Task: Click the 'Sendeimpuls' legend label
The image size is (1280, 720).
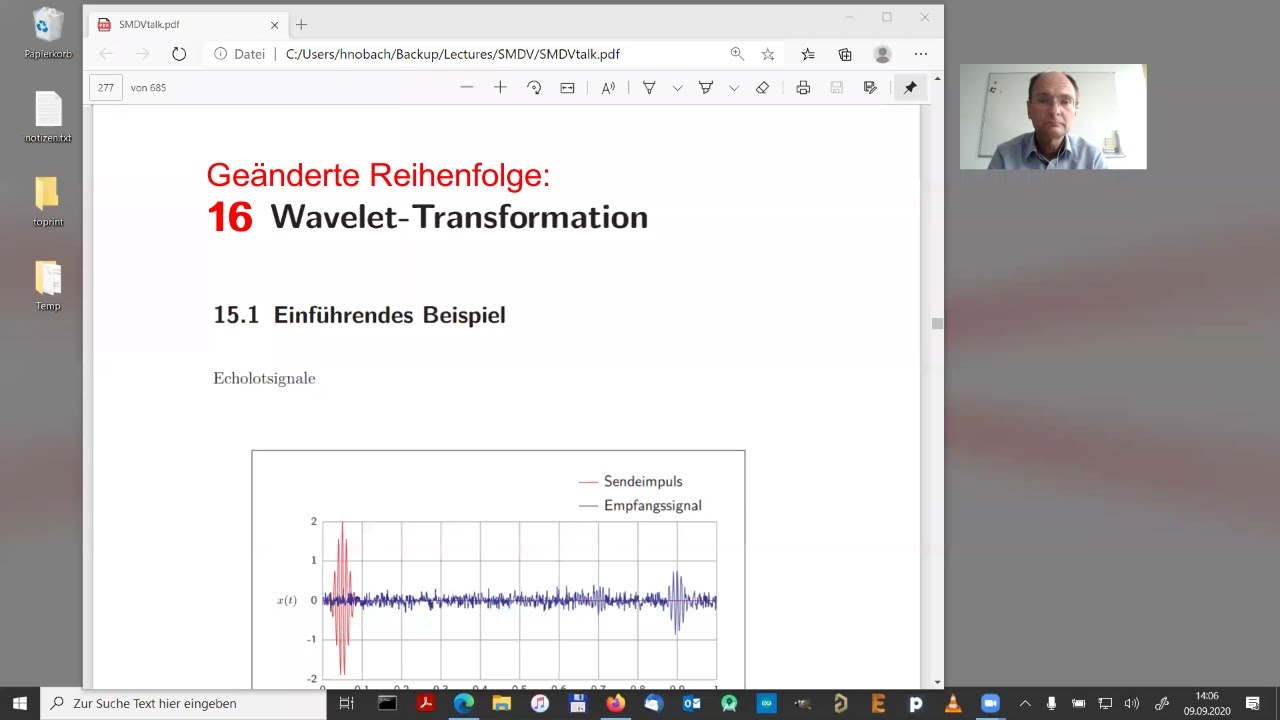Action: tap(643, 481)
